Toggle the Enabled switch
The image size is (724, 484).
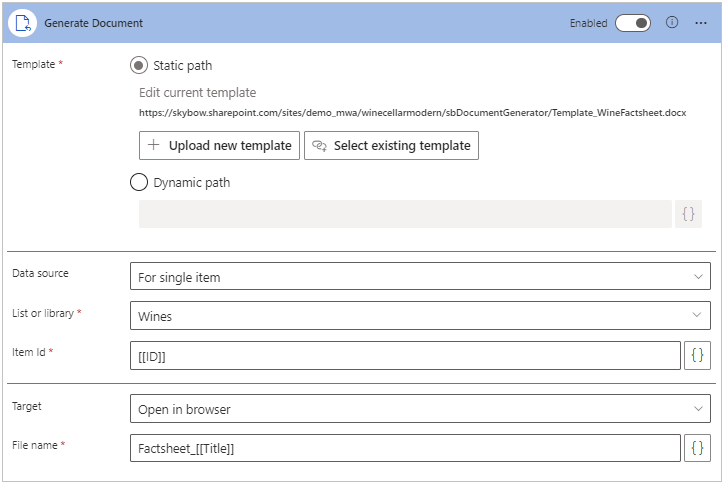point(633,22)
